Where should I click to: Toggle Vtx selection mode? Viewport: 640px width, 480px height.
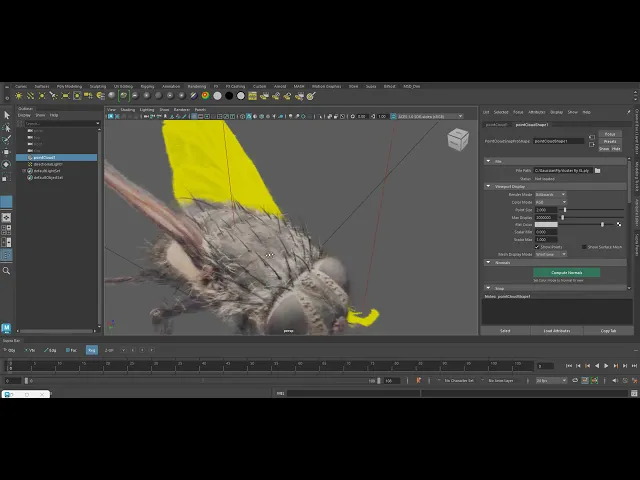(30, 350)
